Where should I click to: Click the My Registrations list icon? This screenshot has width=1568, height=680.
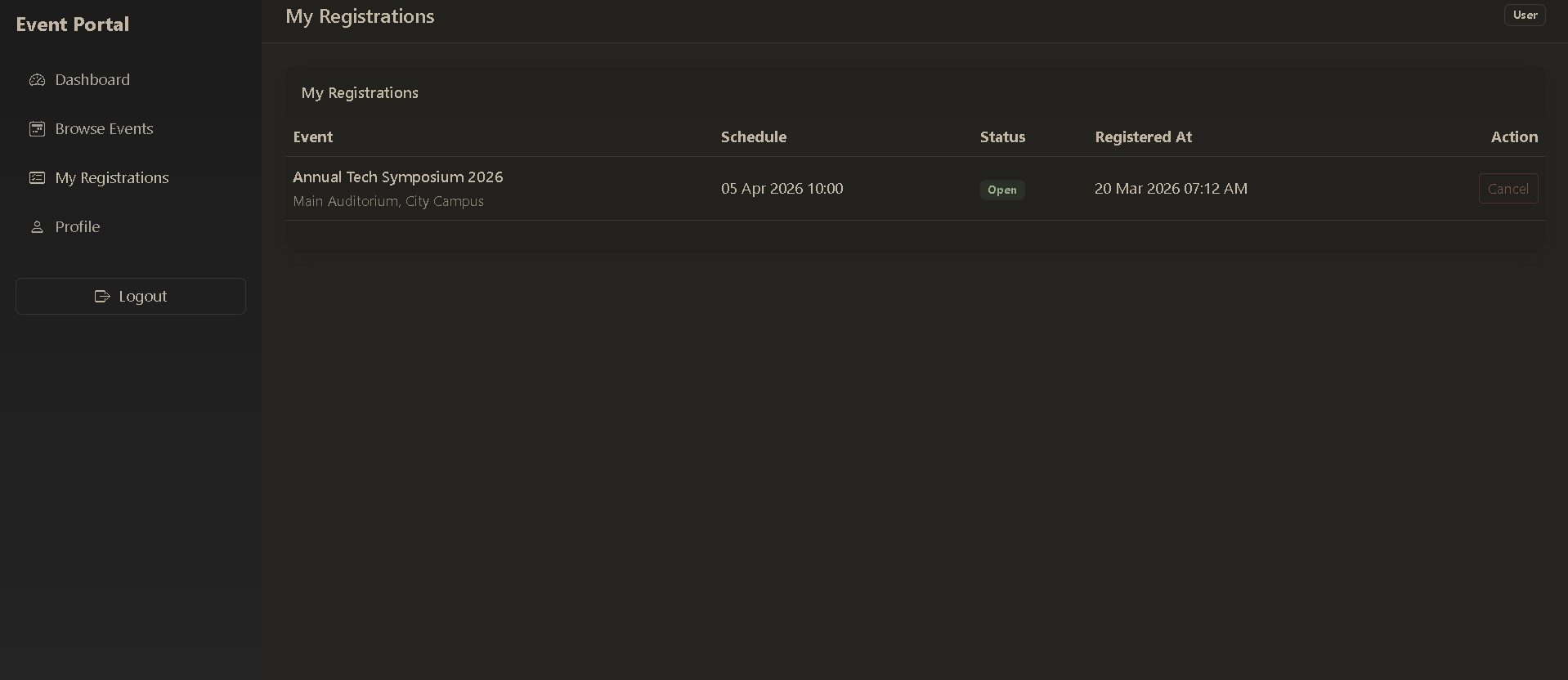(x=37, y=178)
